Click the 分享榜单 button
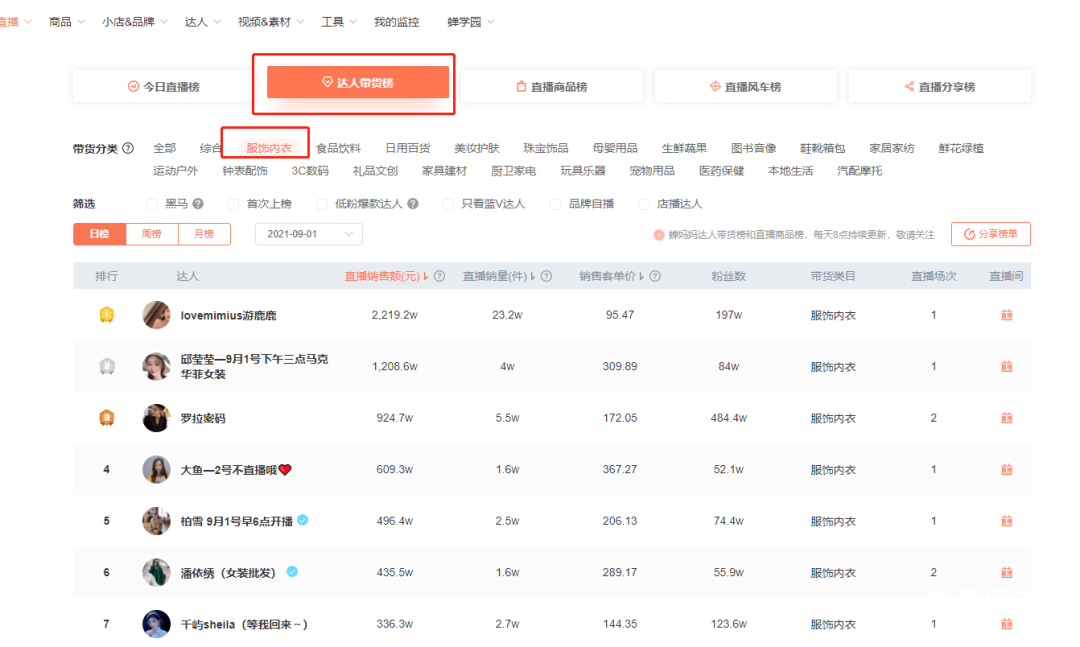Viewport: 1080px width, 647px height. pyautogui.click(x=990, y=234)
